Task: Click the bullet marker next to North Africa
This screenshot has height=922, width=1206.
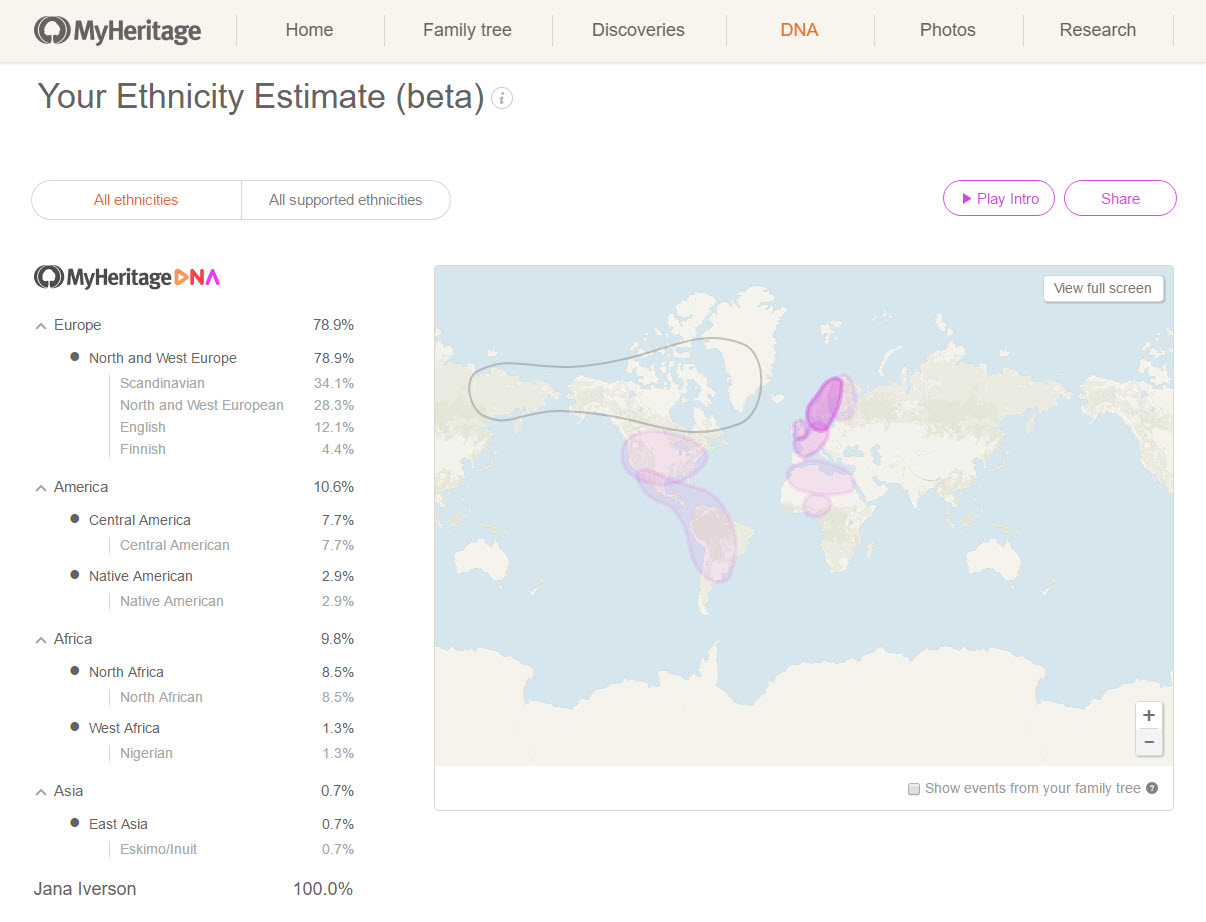Action: 72,671
